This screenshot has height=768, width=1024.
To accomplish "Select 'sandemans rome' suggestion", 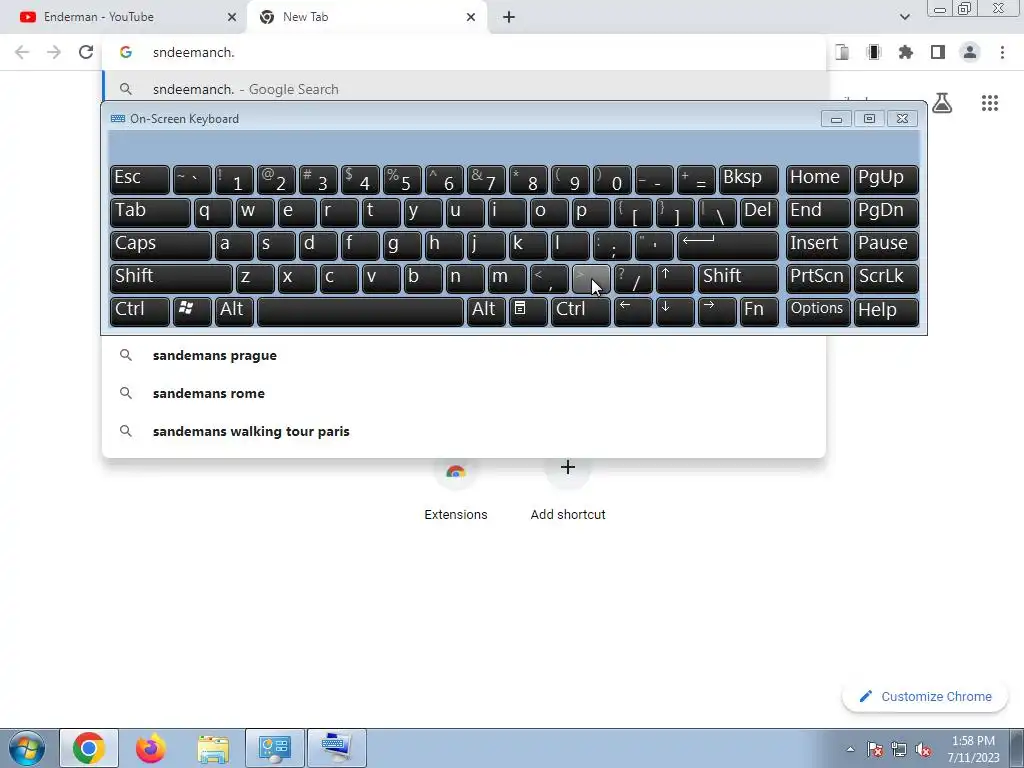I will tap(464, 393).
